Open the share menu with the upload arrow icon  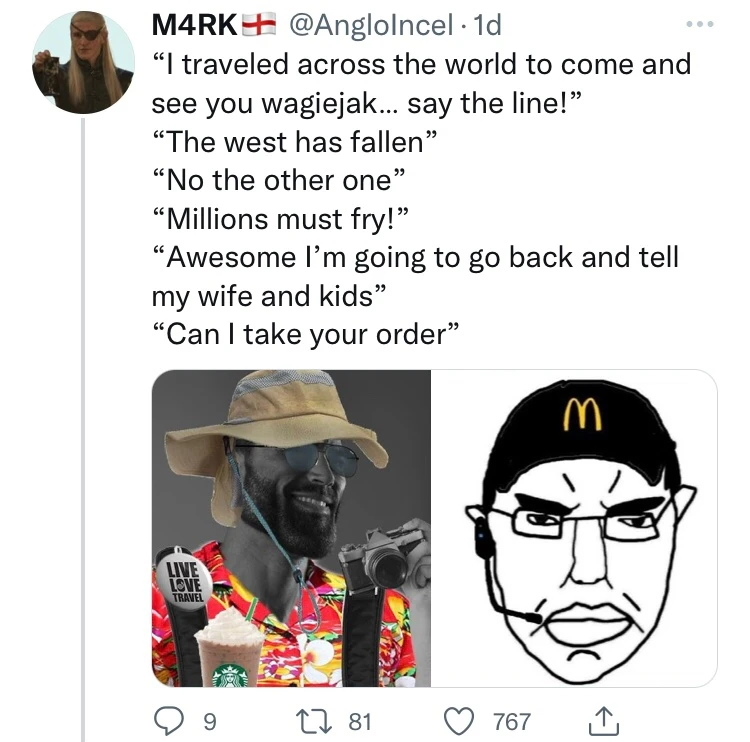604,720
